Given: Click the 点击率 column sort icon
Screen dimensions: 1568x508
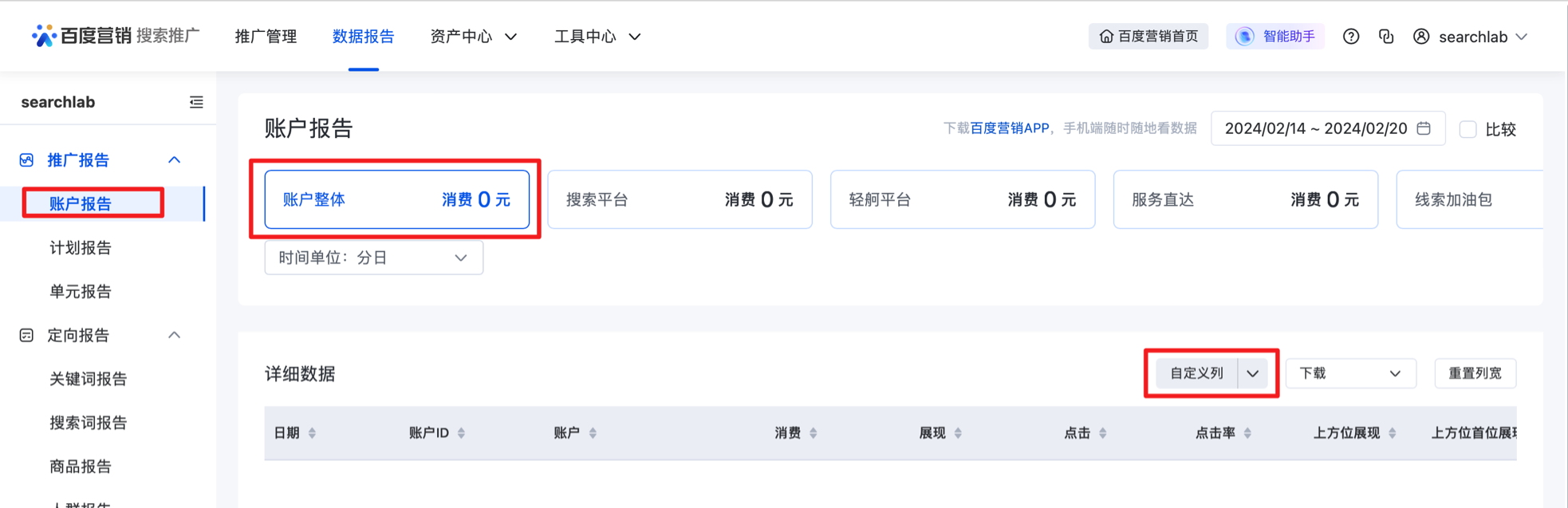Looking at the screenshot, I should tap(1247, 433).
